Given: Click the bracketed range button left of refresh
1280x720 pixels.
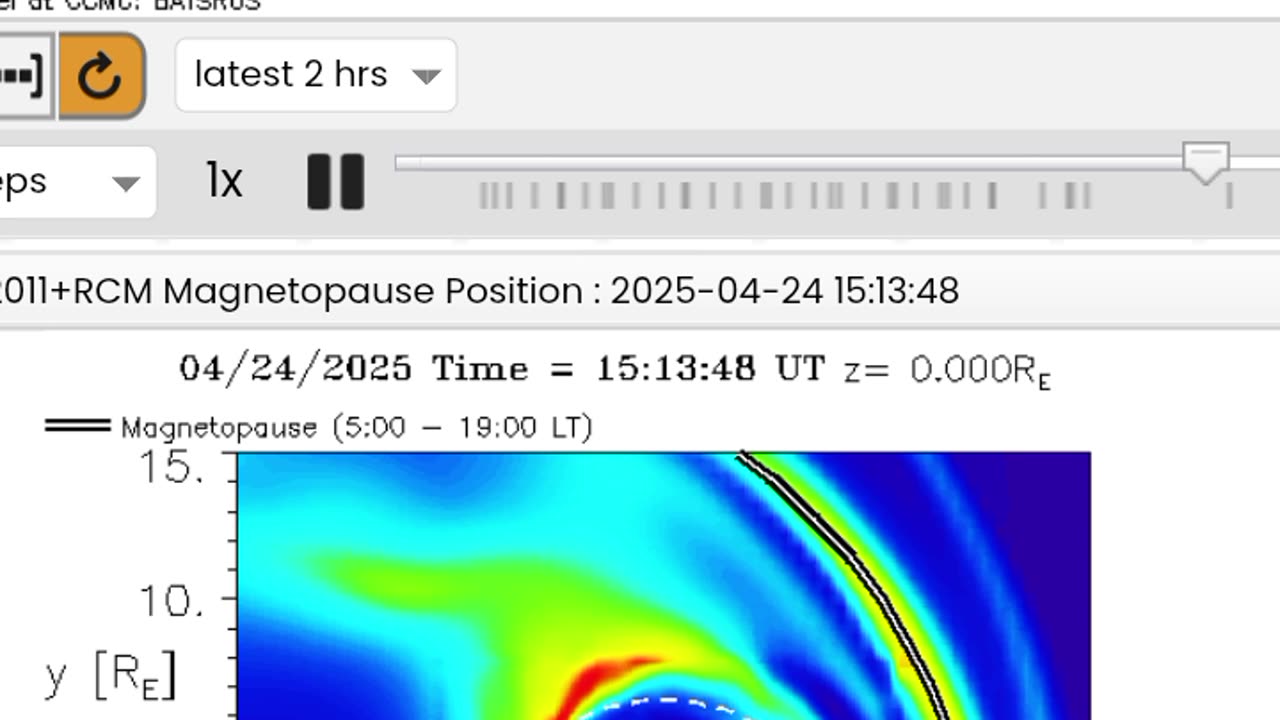Looking at the screenshot, I should pos(24,76).
